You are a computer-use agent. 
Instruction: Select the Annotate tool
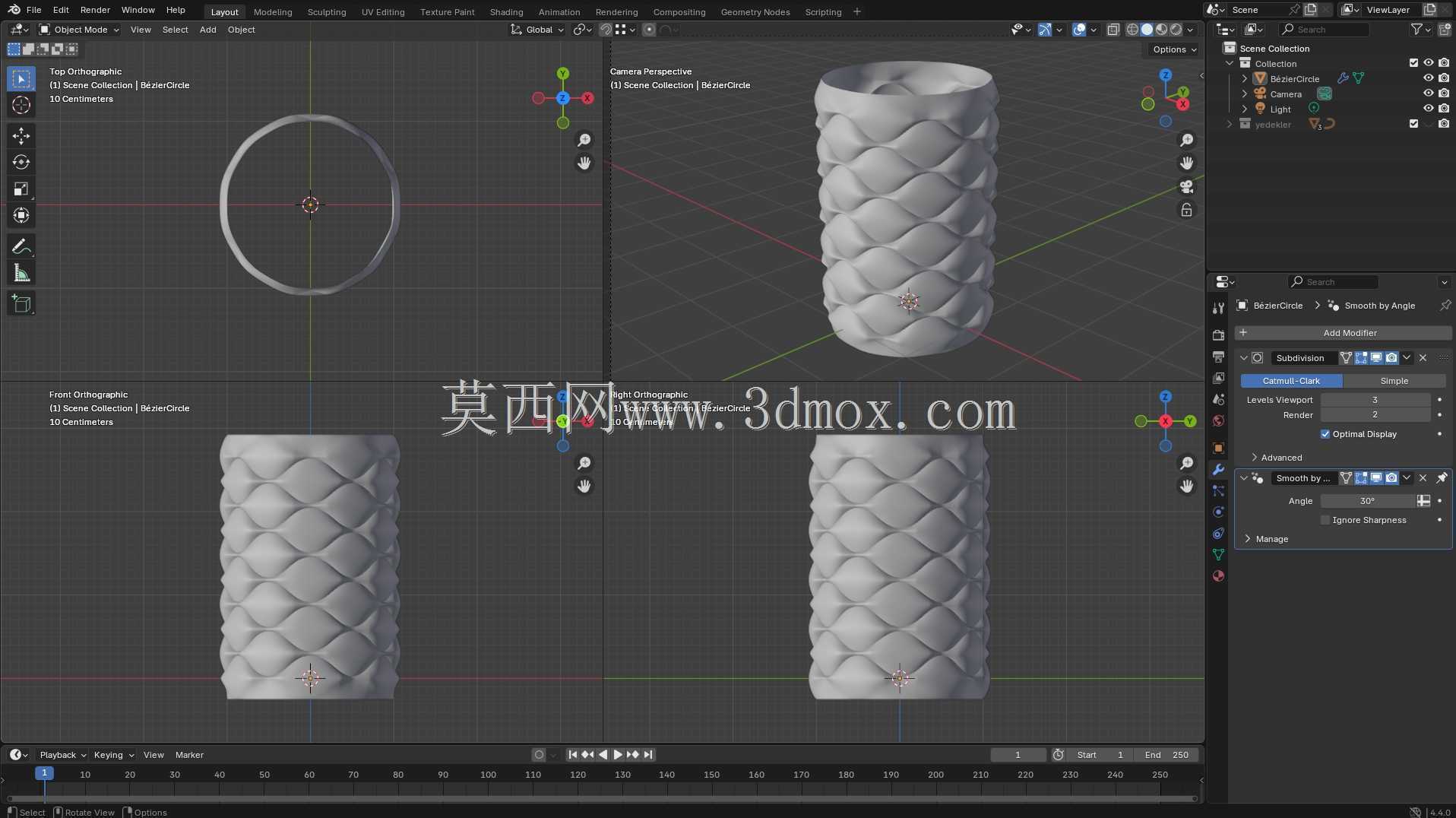[x=21, y=247]
